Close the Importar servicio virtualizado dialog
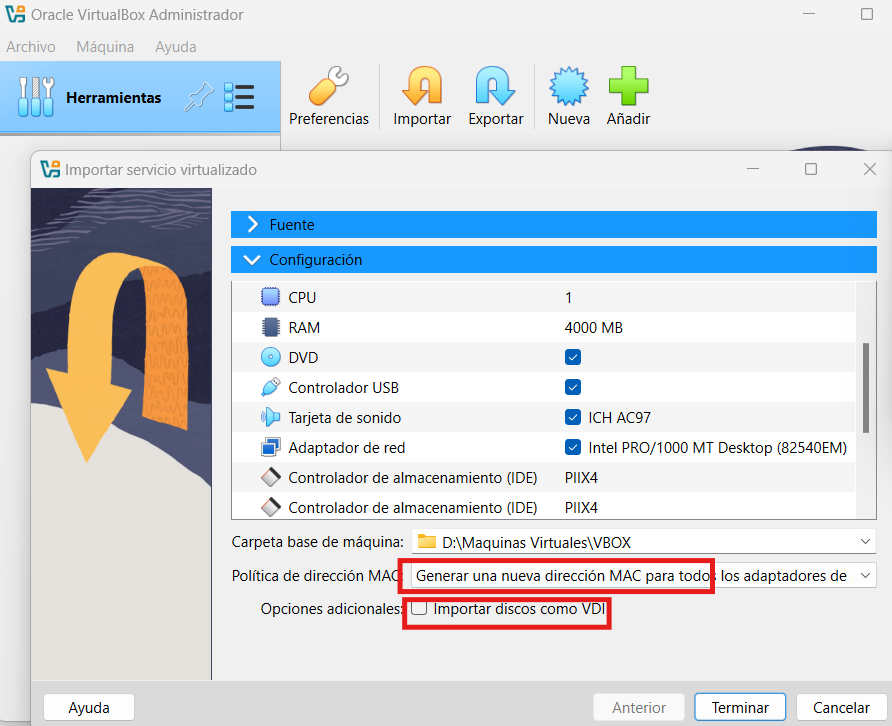The image size is (892, 726). coord(869,169)
